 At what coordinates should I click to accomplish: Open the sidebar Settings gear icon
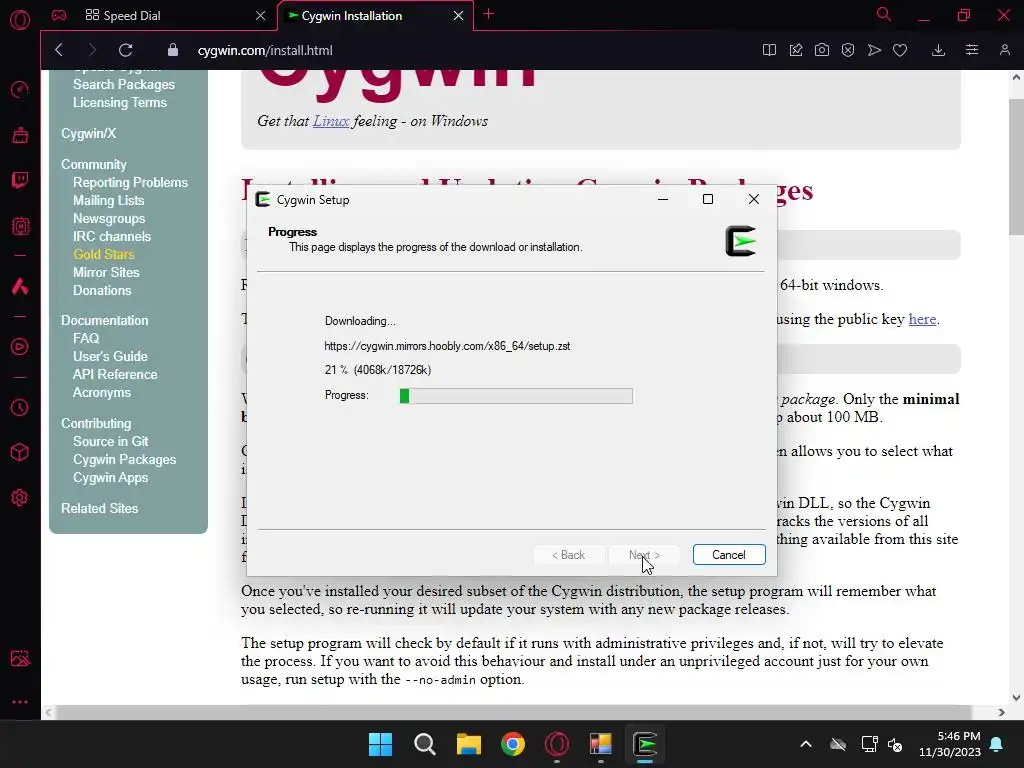pyautogui.click(x=20, y=498)
